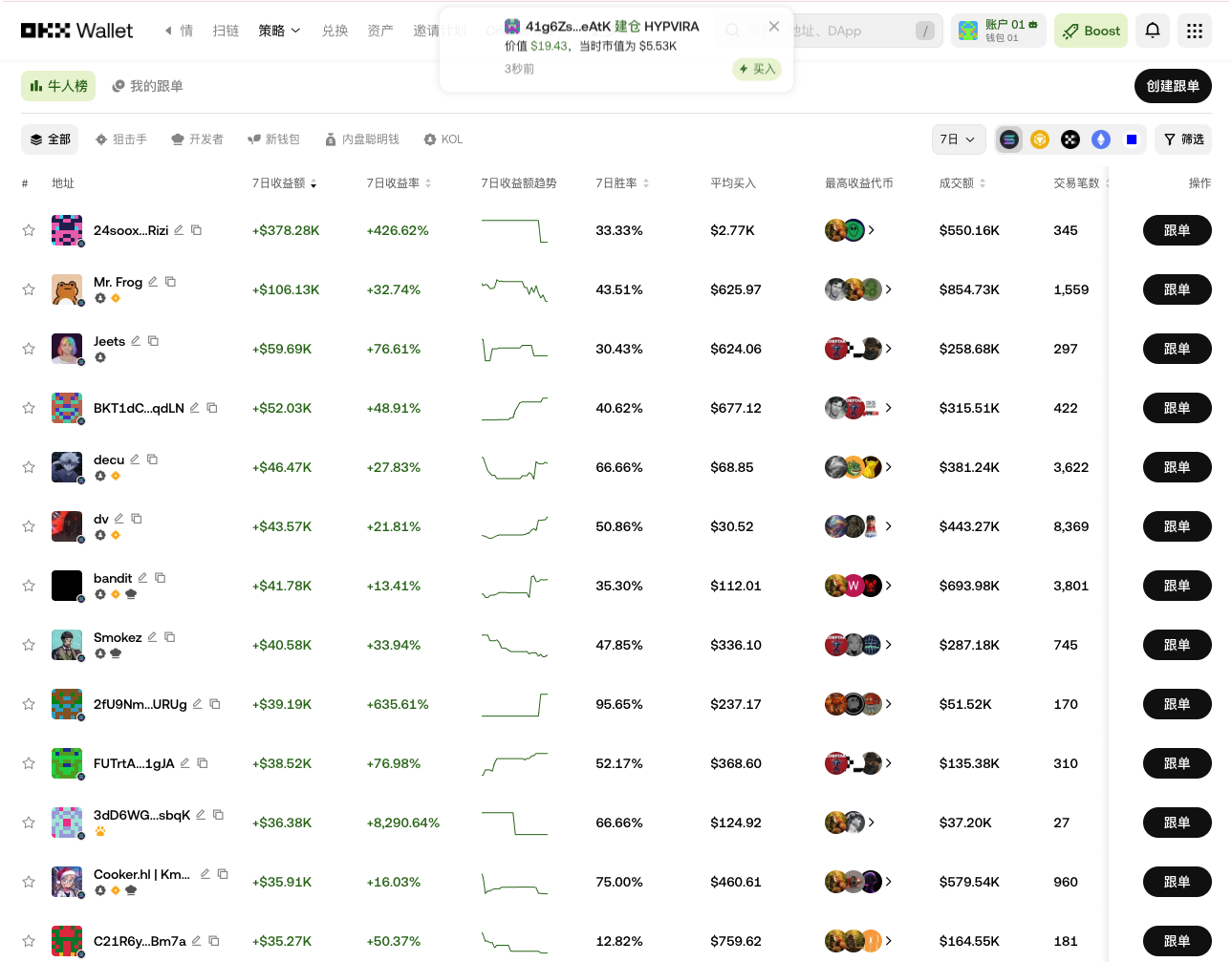
Task: Select the Solana chain filter
Action: 1008,139
